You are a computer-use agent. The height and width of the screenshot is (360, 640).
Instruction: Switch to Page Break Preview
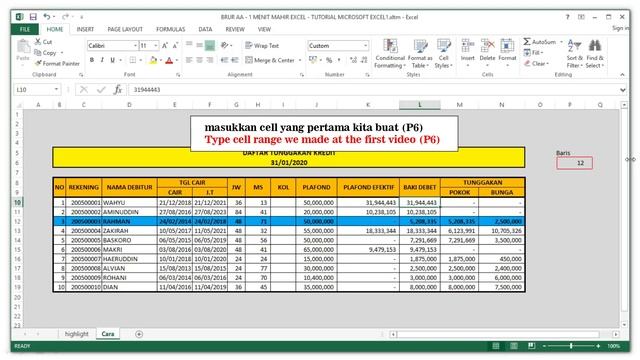[x=531, y=346]
